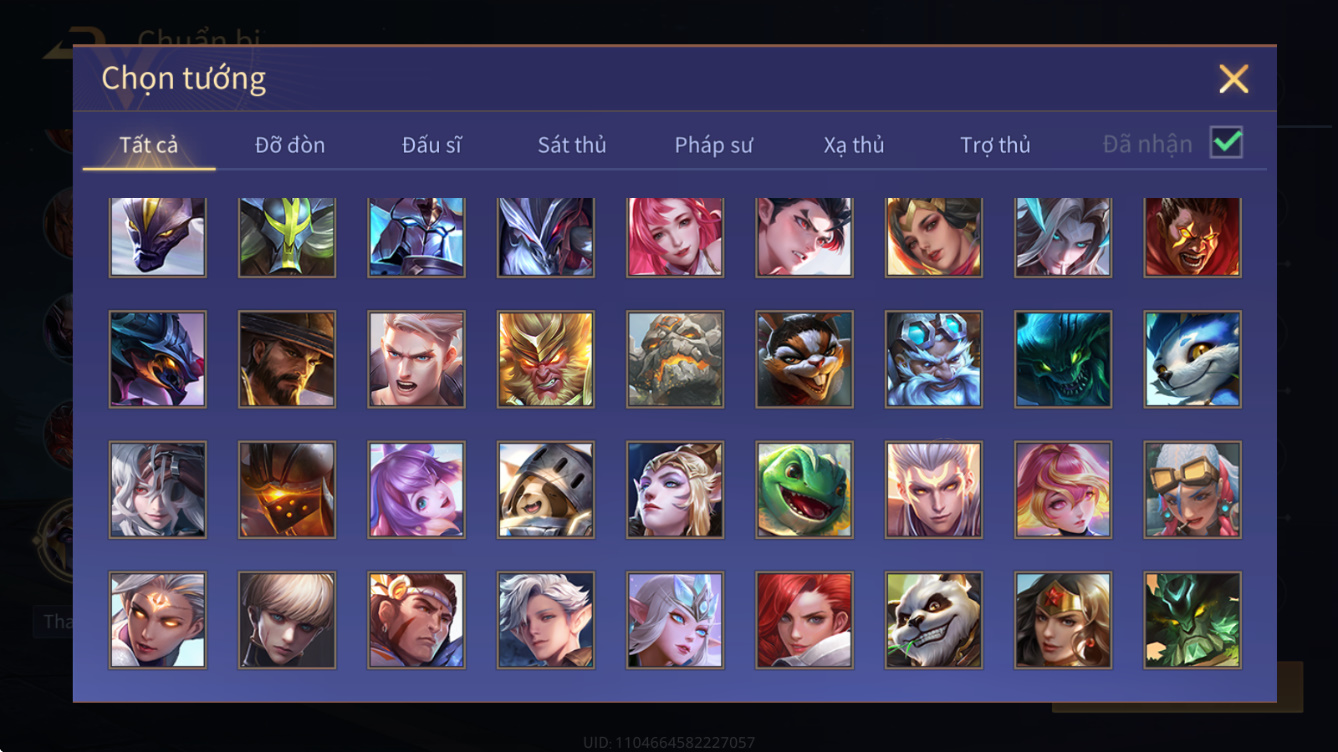The height and width of the screenshot is (752, 1338).
Task: Switch to the Trợ thủ tab
Action: point(995,145)
